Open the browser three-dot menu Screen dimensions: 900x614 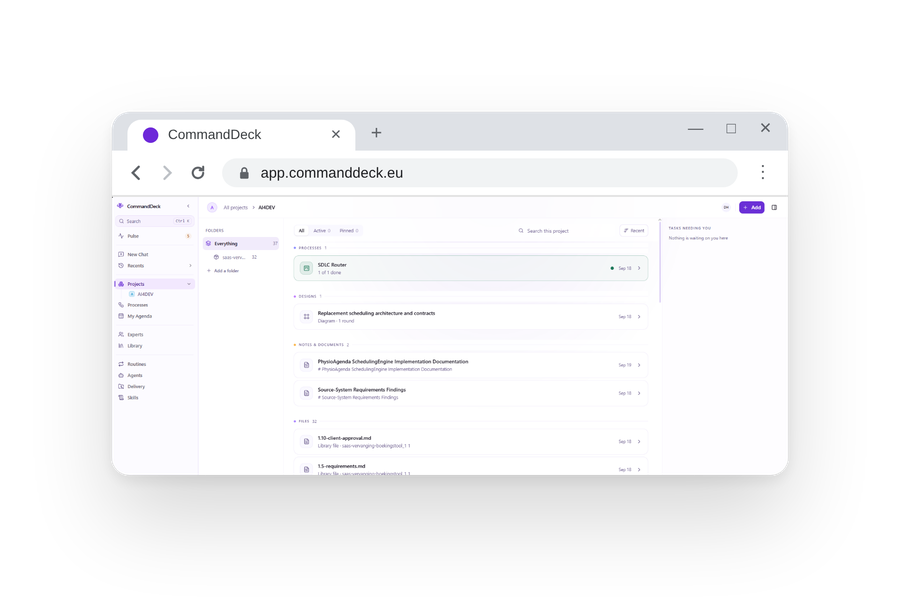(763, 172)
